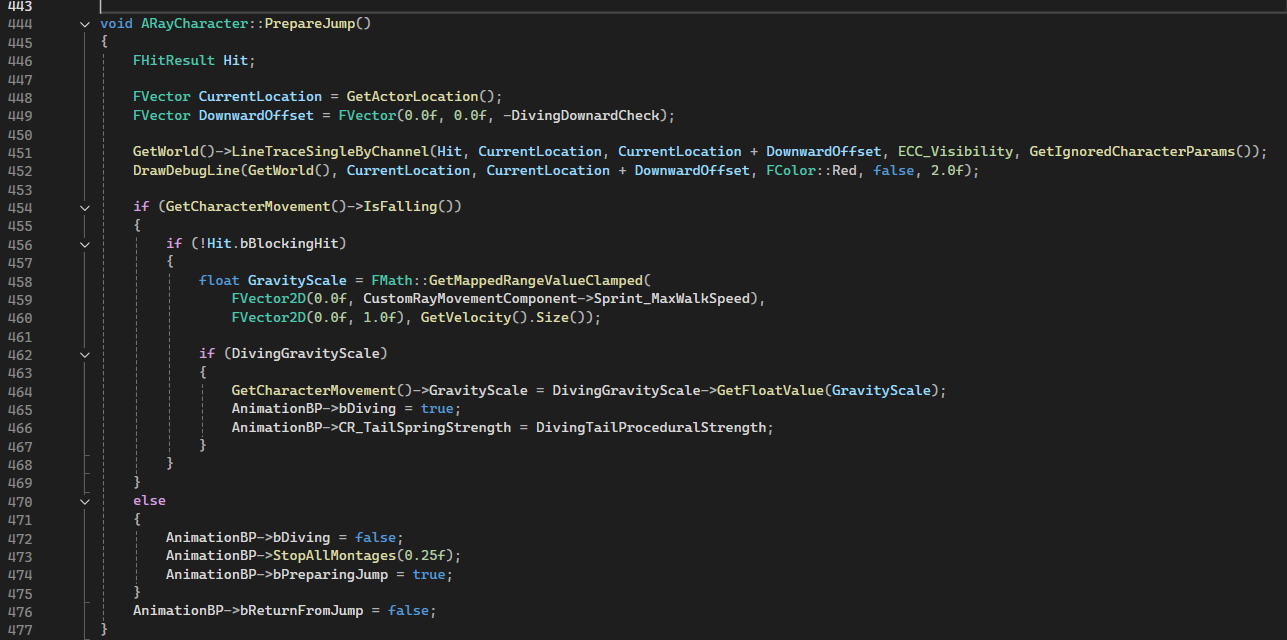Click line number 451 in the gutter
1287x640 pixels.
(19, 152)
